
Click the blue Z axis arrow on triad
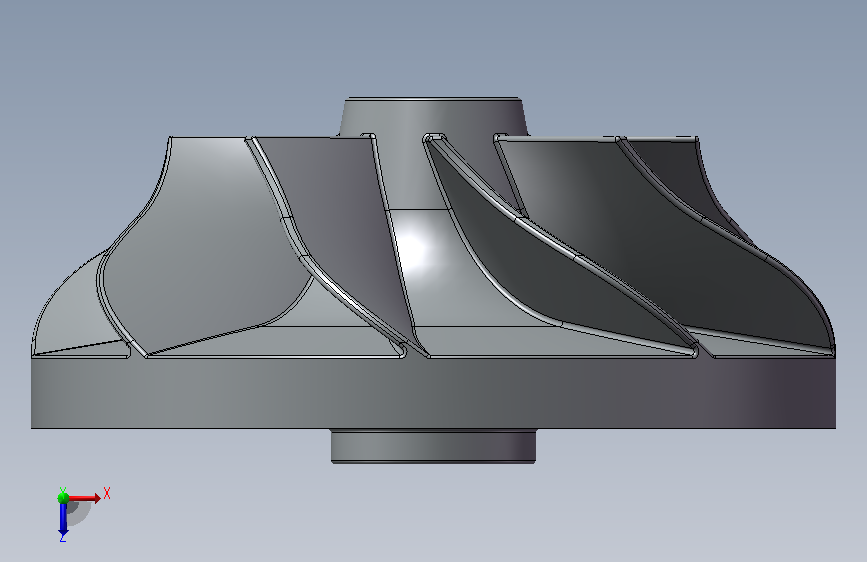pos(63,520)
